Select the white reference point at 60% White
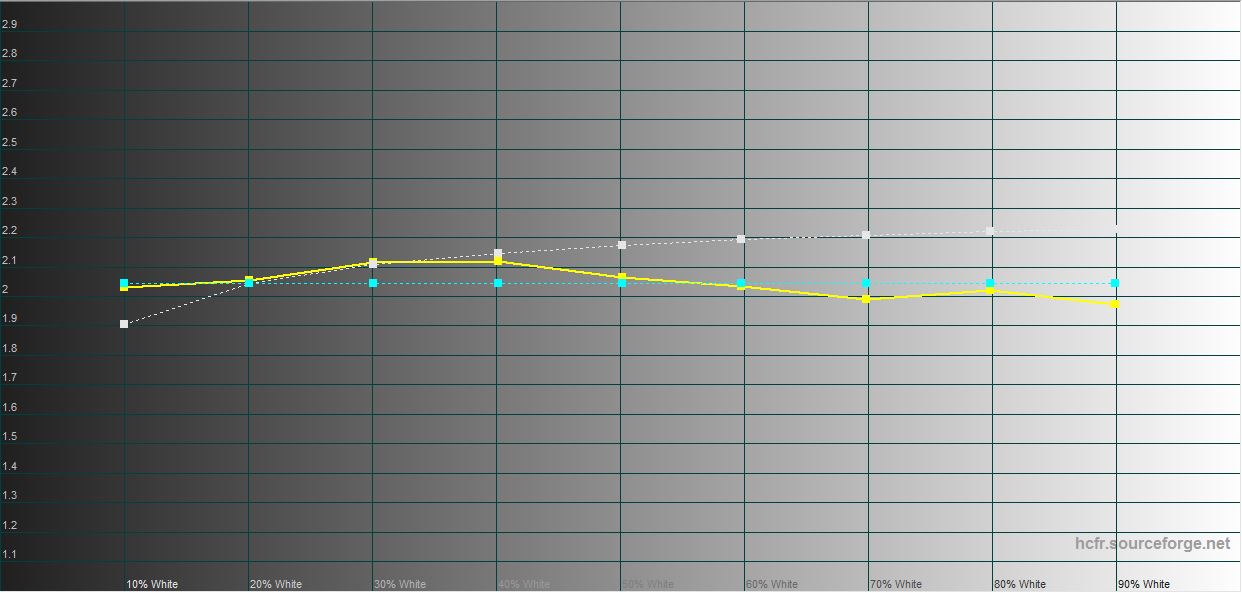Viewport: 1242px width, 593px height. point(741,239)
